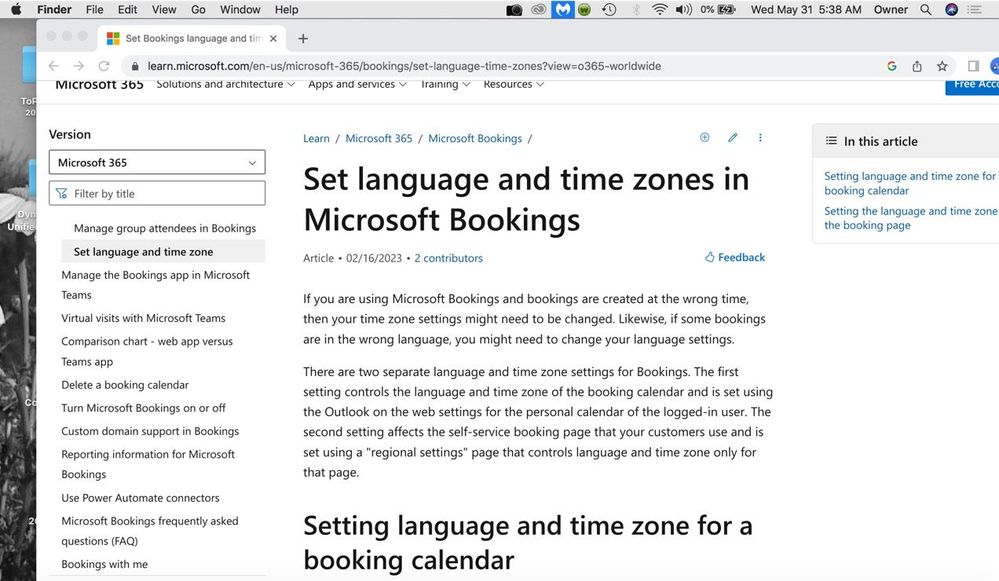The height and width of the screenshot is (581, 999).
Task: Click the Microsoft 365 header title
Action: coord(99,85)
